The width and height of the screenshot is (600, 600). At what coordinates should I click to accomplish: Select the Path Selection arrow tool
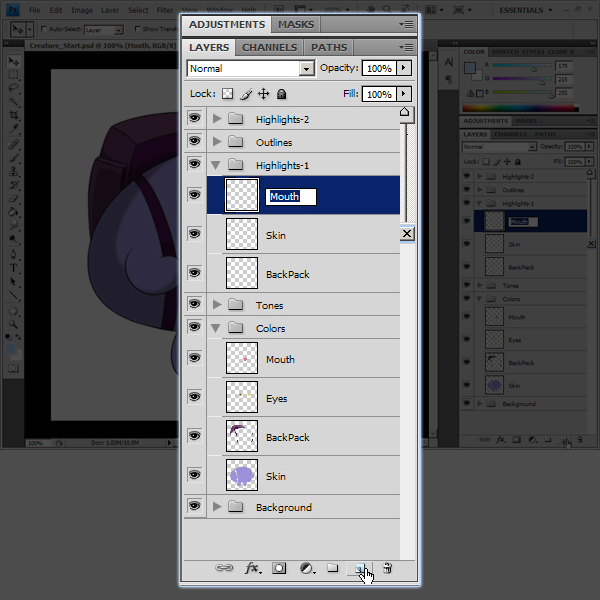point(13,282)
